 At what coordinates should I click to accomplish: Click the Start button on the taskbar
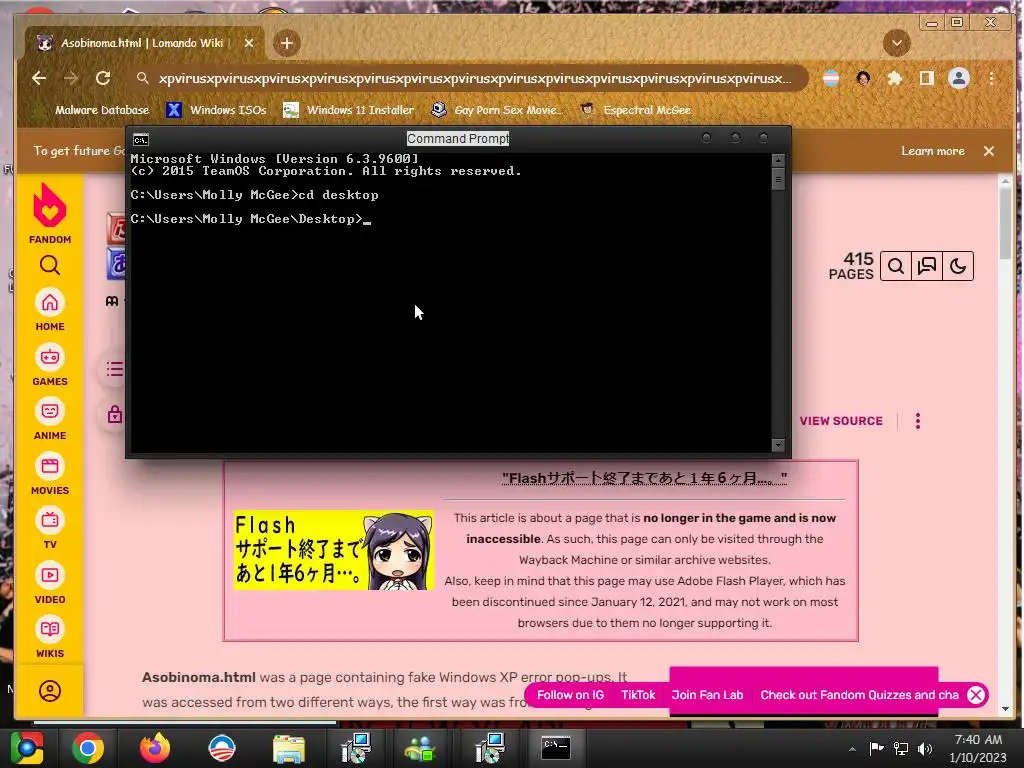[x=27, y=748]
